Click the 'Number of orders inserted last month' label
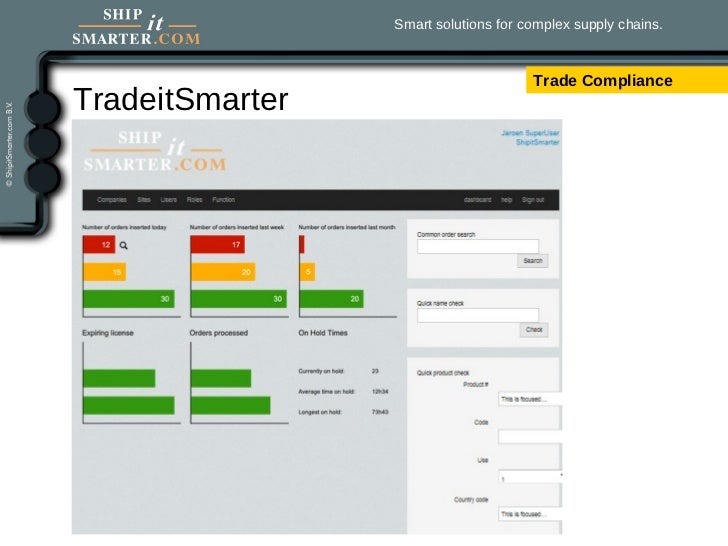This screenshot has width=728, height=546. coord(347,227)
